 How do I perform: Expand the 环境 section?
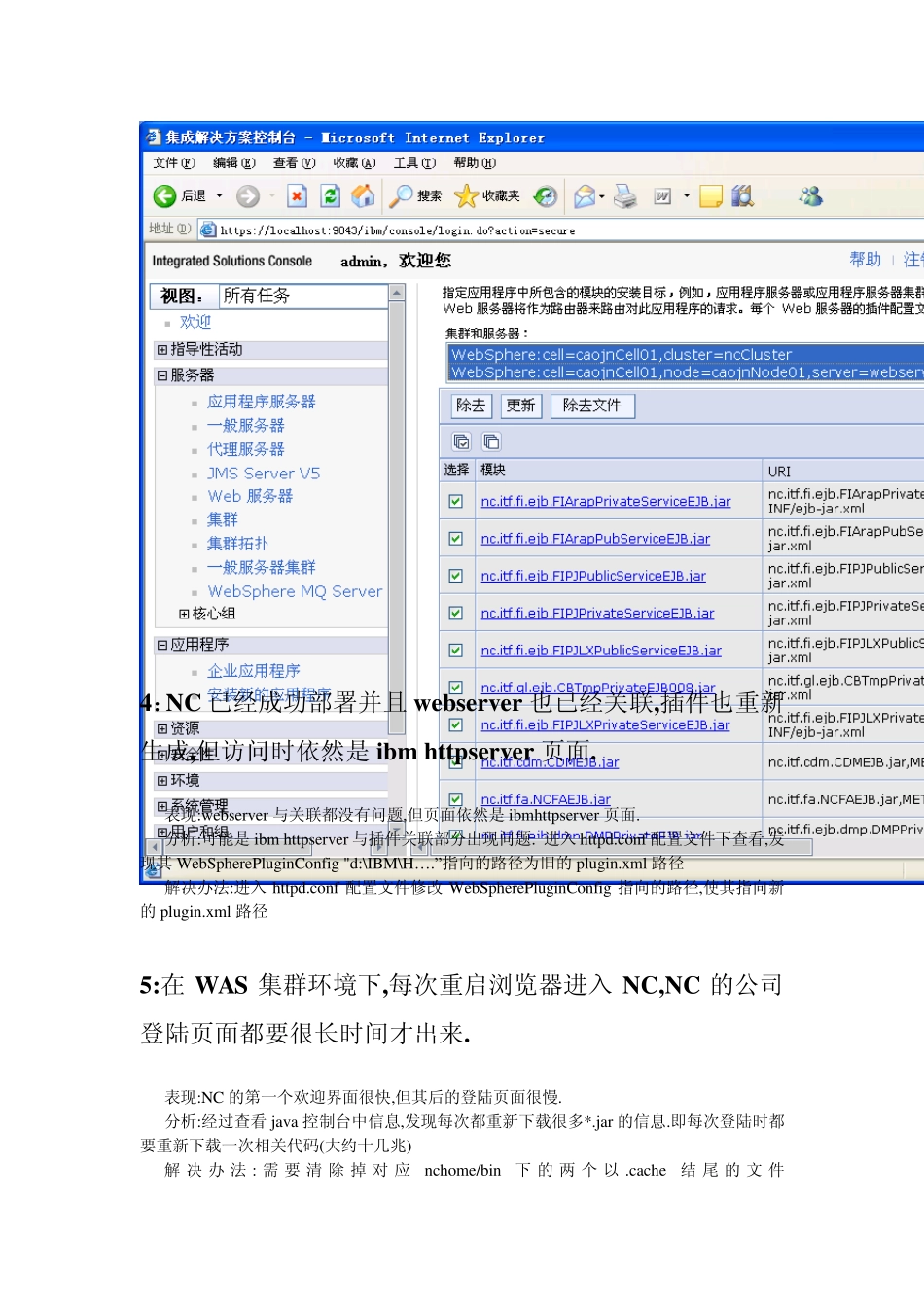pyautogui.click(x=162, y=781)
